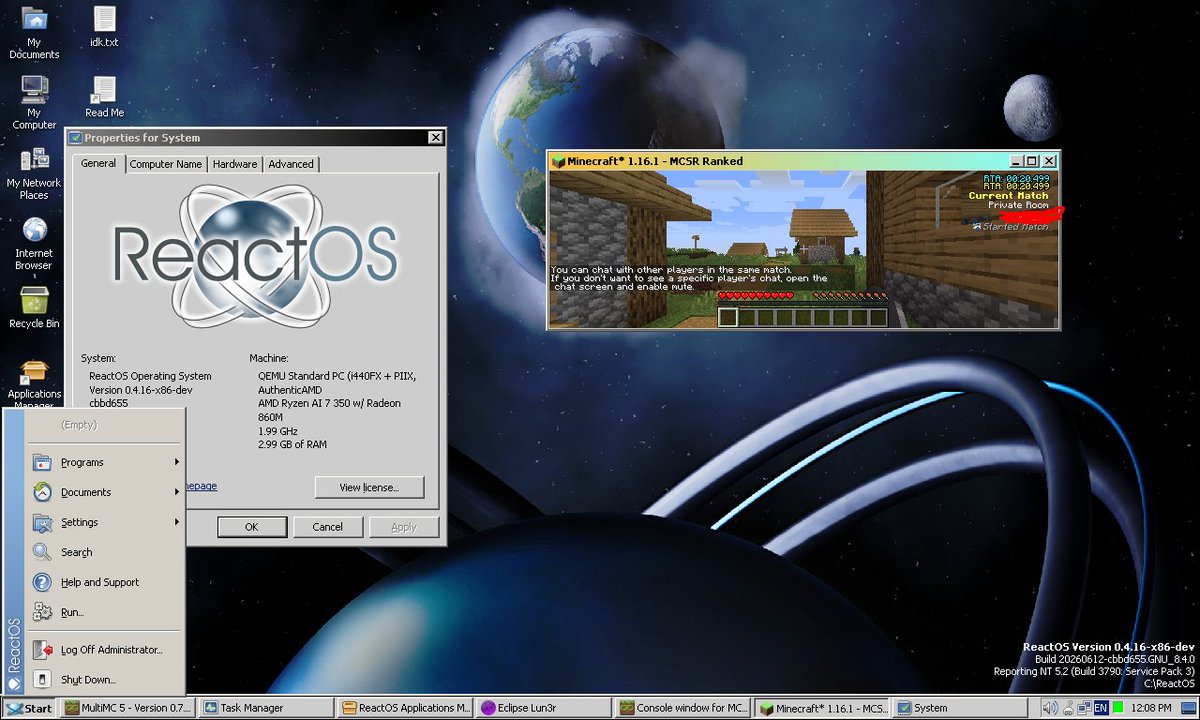The height and width of the screenshot is (720, 1200).
Task: Open Applications Manager desktop icon
Action: coord(34,385)
